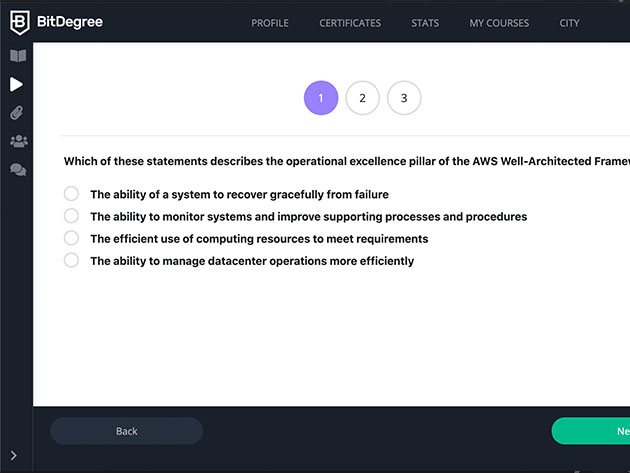Open the group members icon in sidebar

18,141
